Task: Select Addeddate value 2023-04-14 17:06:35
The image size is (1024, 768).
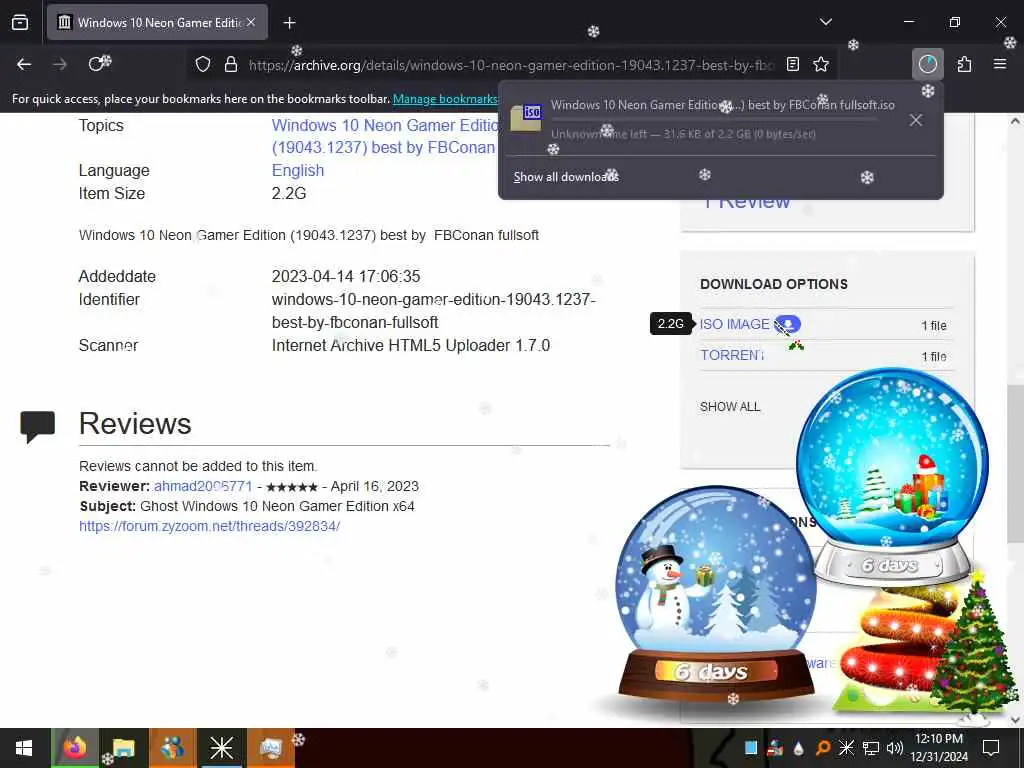Action: 346,276
